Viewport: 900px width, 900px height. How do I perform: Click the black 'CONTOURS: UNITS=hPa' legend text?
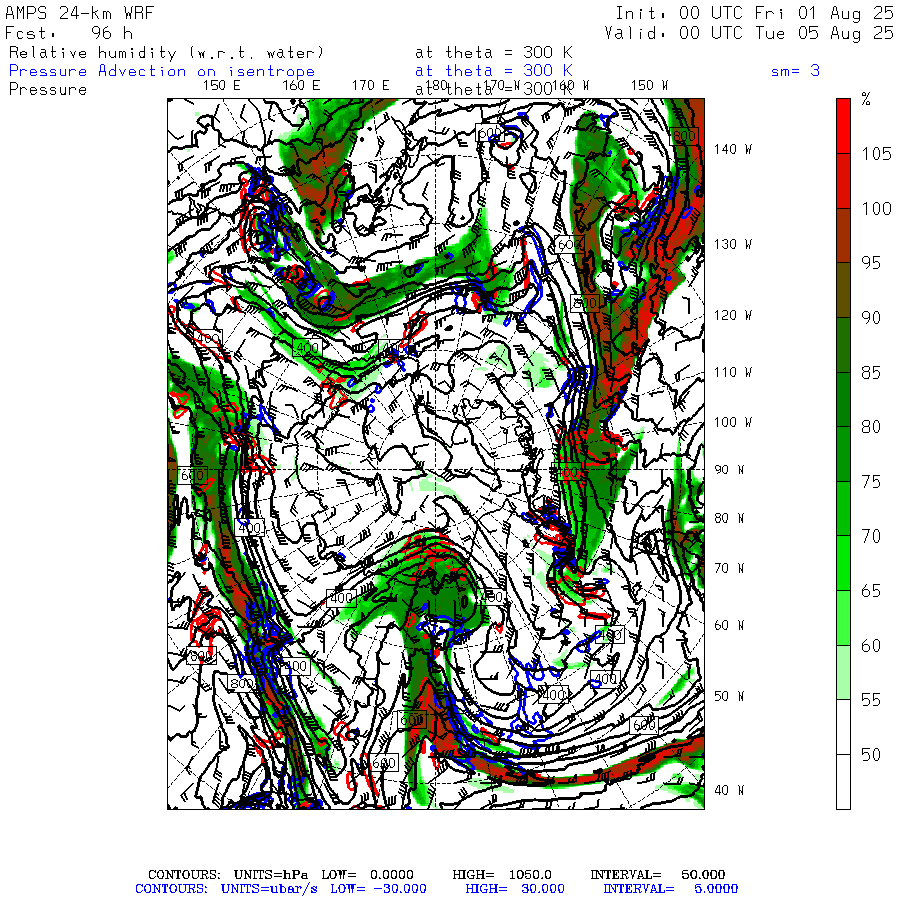[228, 874]
